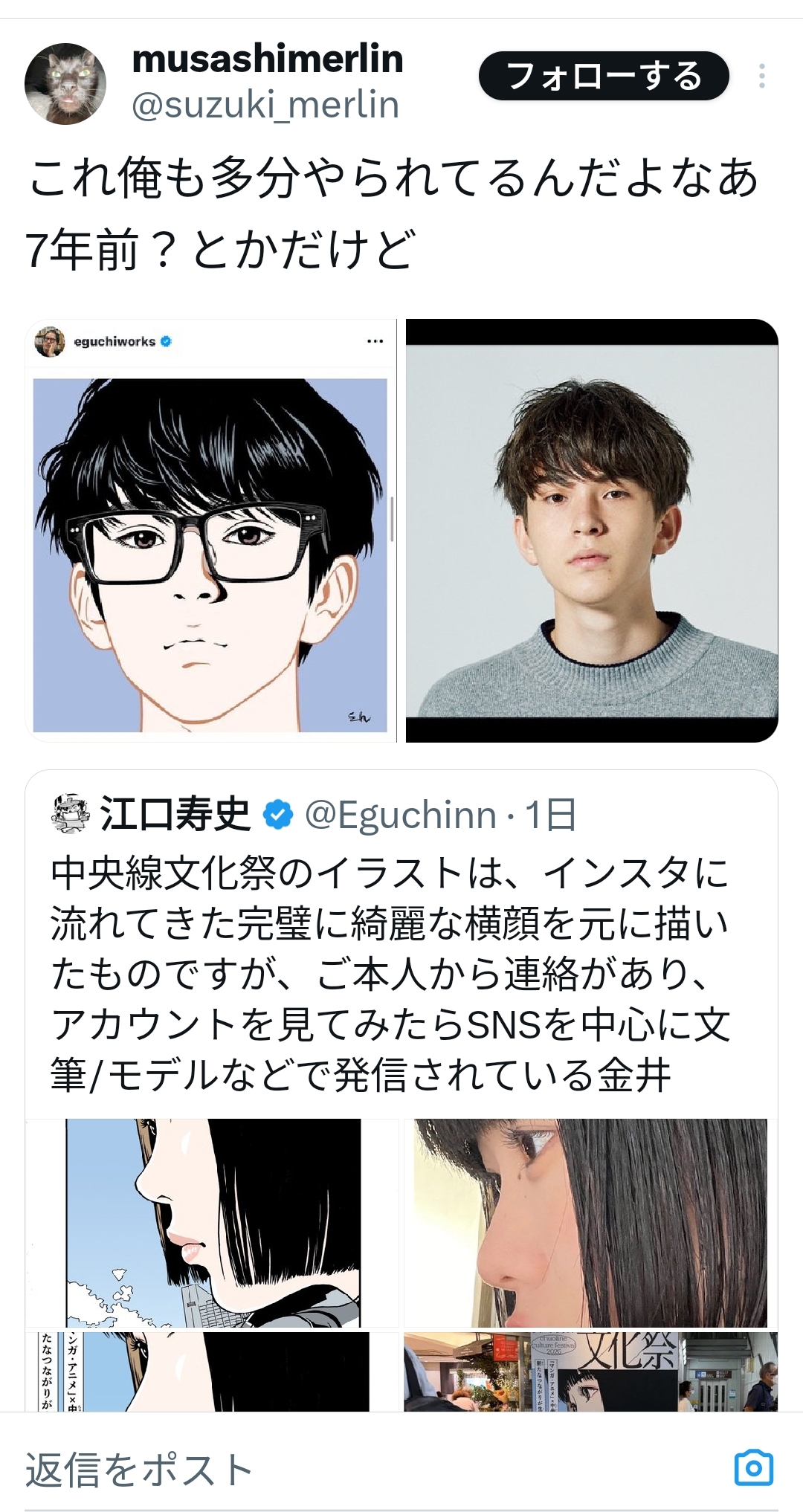Open the quoted tweet text about 中央線文化祭

point(390,975)
